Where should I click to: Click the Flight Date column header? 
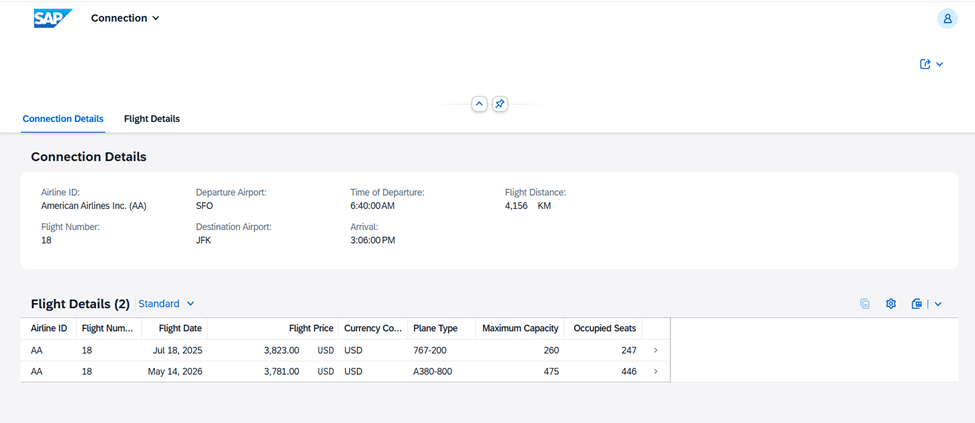(179, 328)
